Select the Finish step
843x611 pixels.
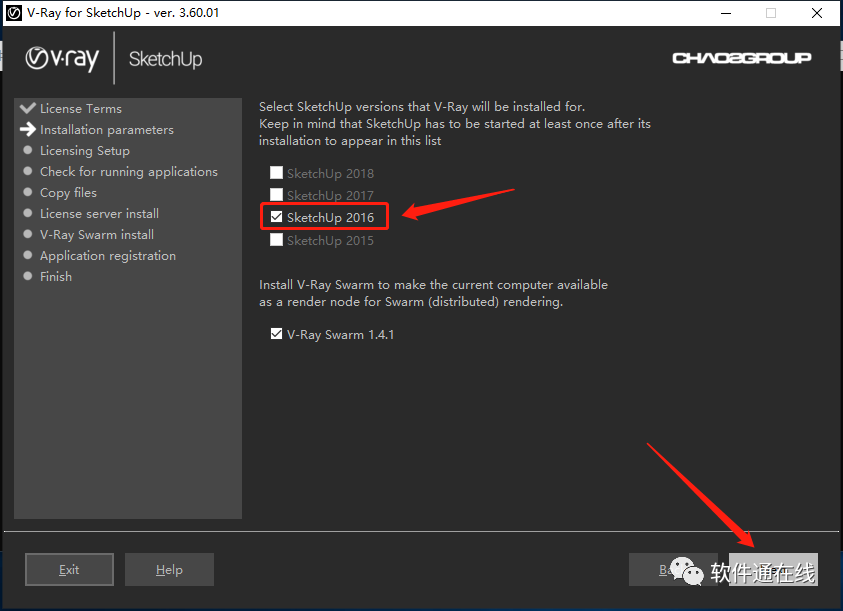pos(56,276)
